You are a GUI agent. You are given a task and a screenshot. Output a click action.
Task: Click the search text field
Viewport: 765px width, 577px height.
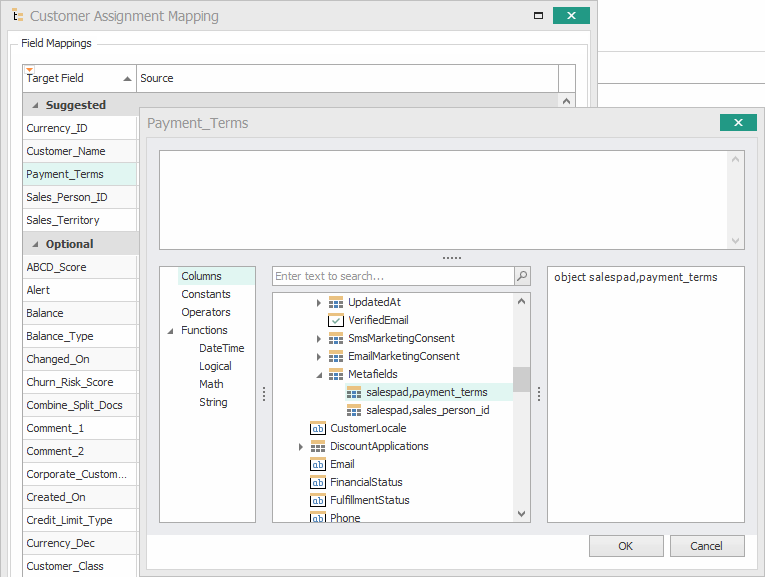392,276
